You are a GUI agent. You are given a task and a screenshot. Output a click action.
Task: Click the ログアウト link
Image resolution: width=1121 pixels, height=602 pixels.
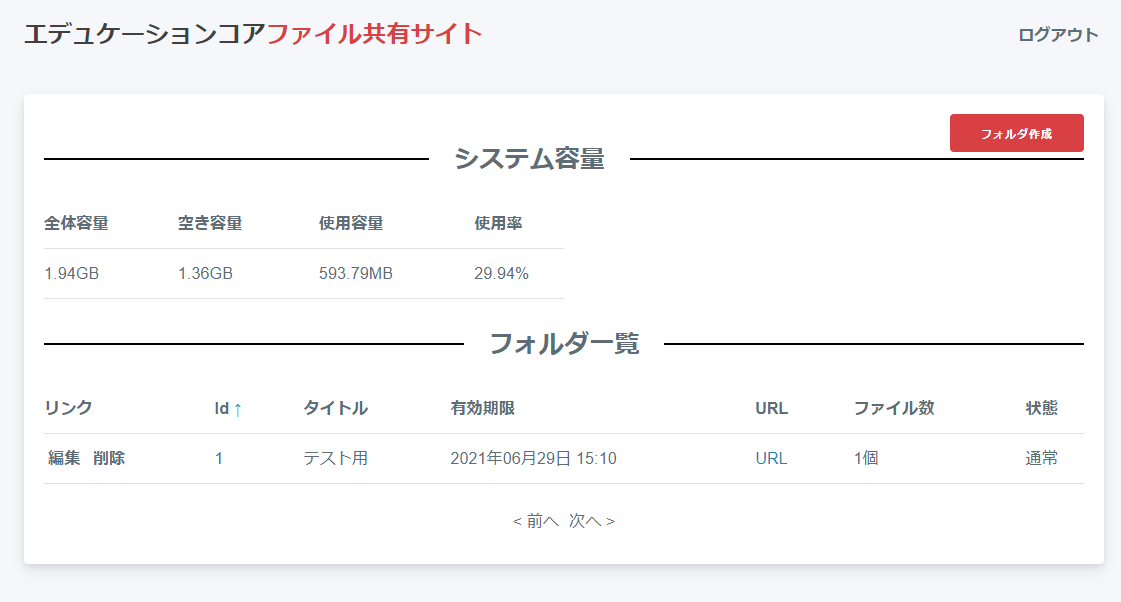tap(1057, 35)
